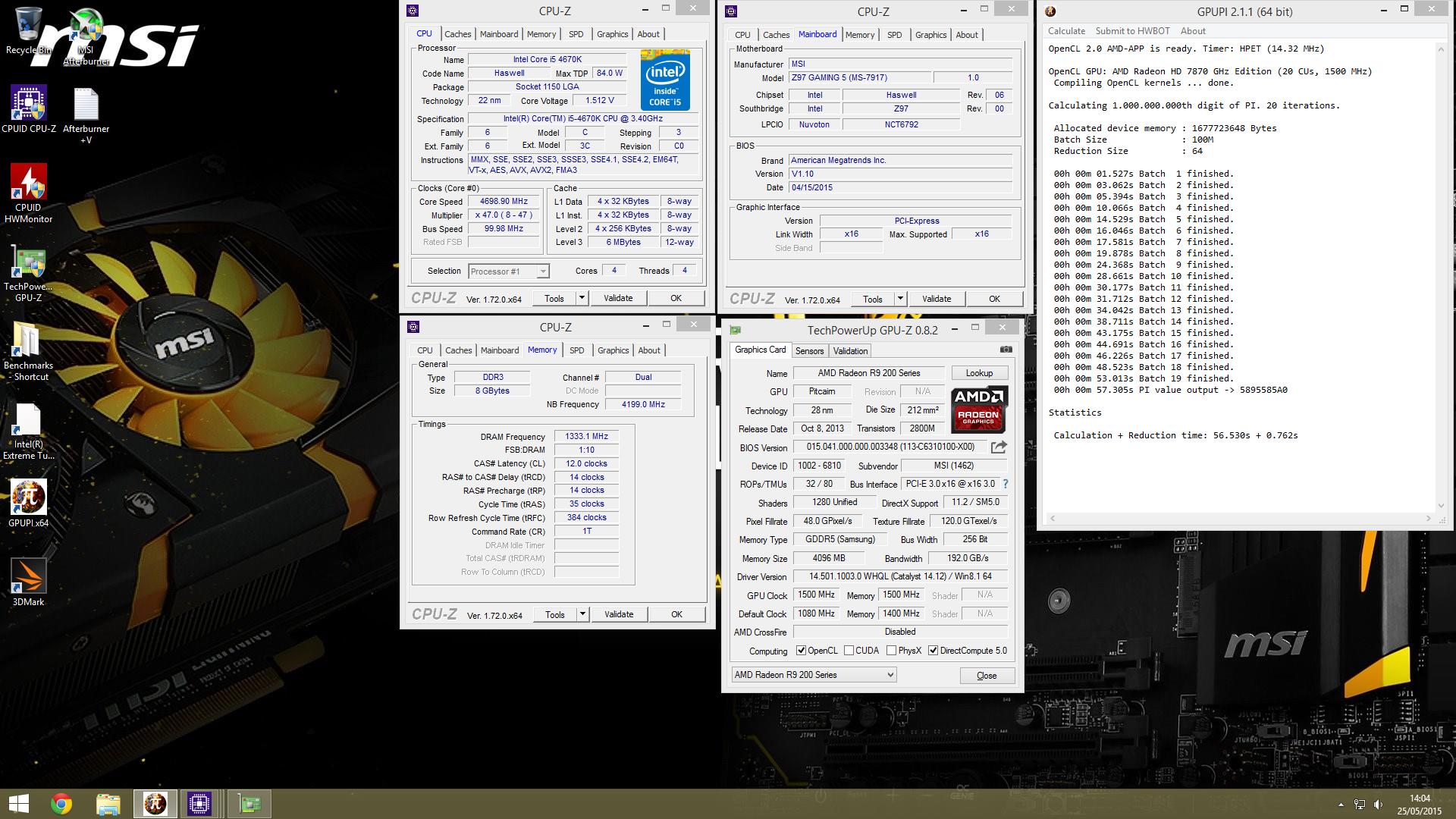Switch to GPUPI taskbar icon

click(155, 804)
